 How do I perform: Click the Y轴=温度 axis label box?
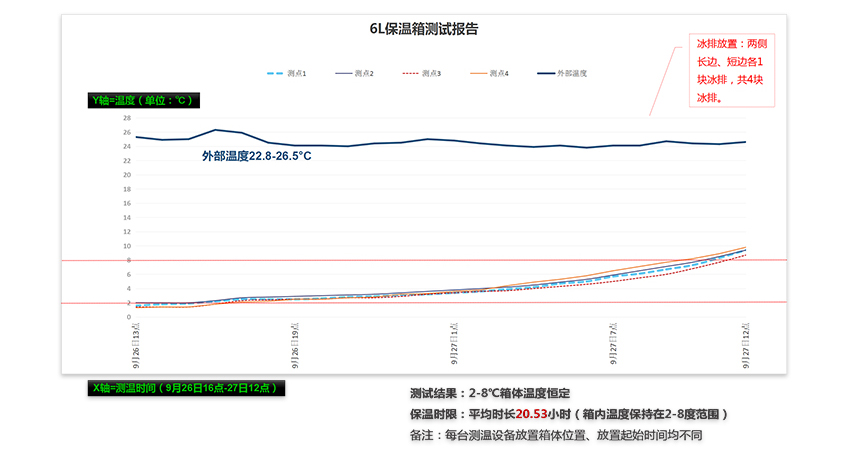point(144,100)
